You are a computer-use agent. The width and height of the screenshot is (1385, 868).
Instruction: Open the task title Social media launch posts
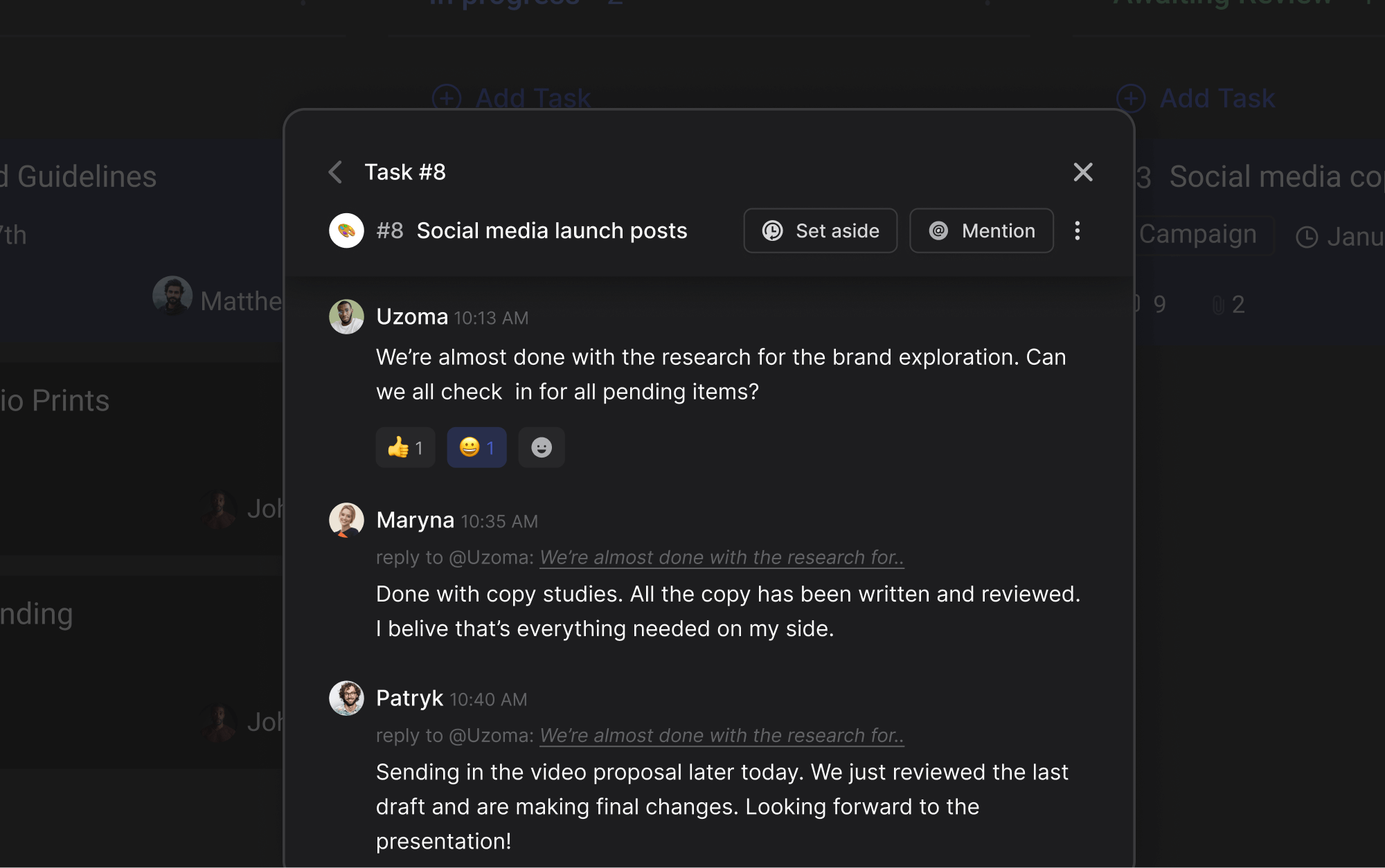pos(552,230)
